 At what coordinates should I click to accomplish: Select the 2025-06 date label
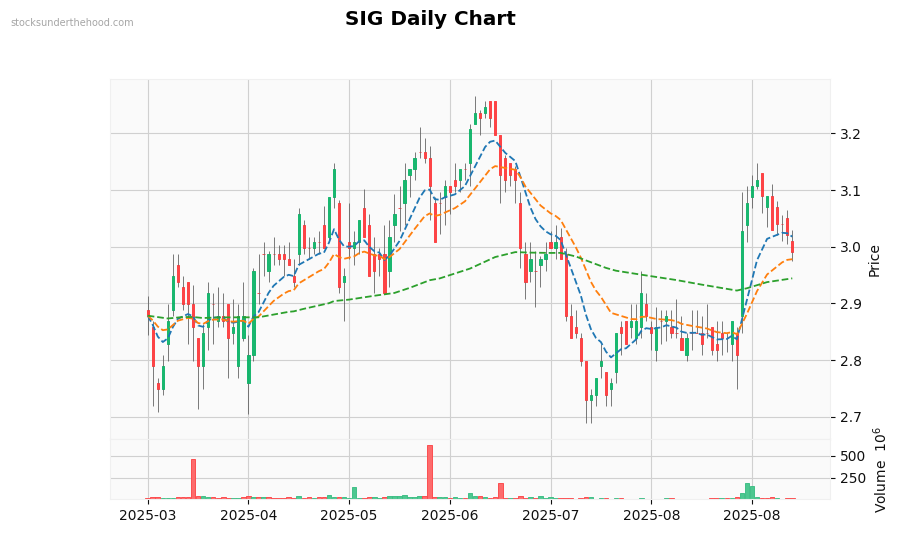(x=450, y=515)
